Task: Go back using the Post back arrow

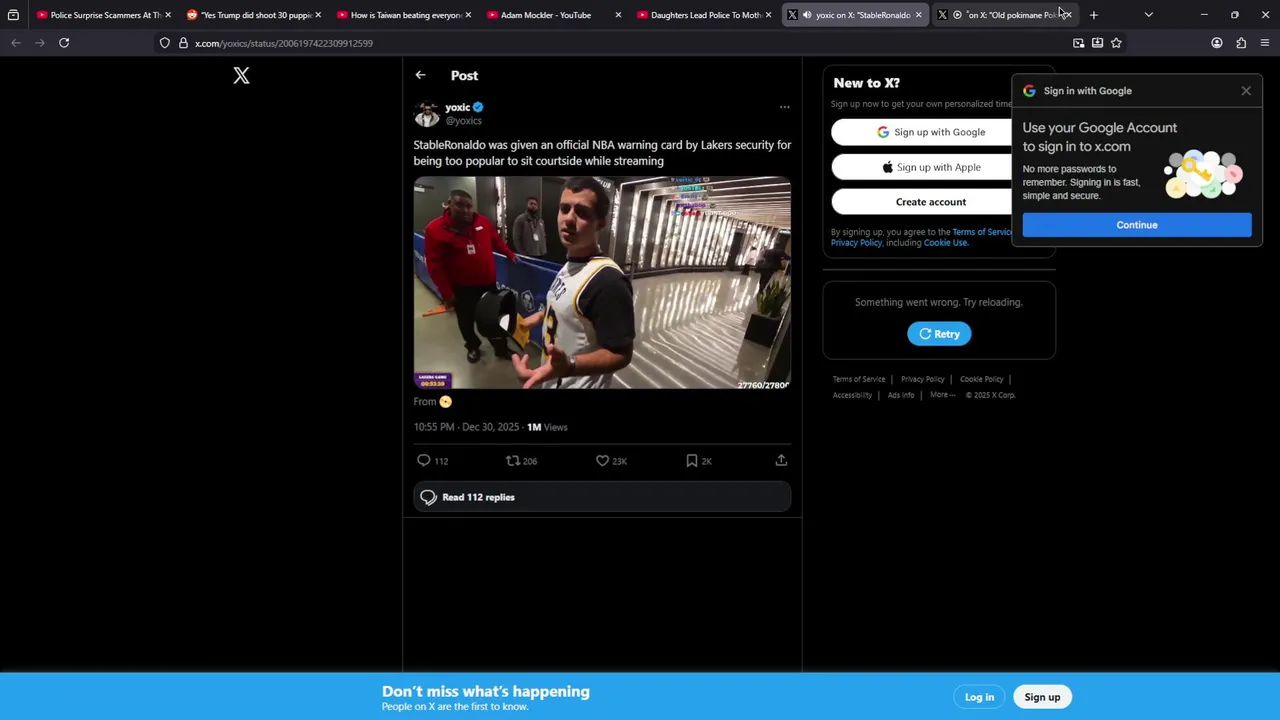Action: tap(420, 75)
